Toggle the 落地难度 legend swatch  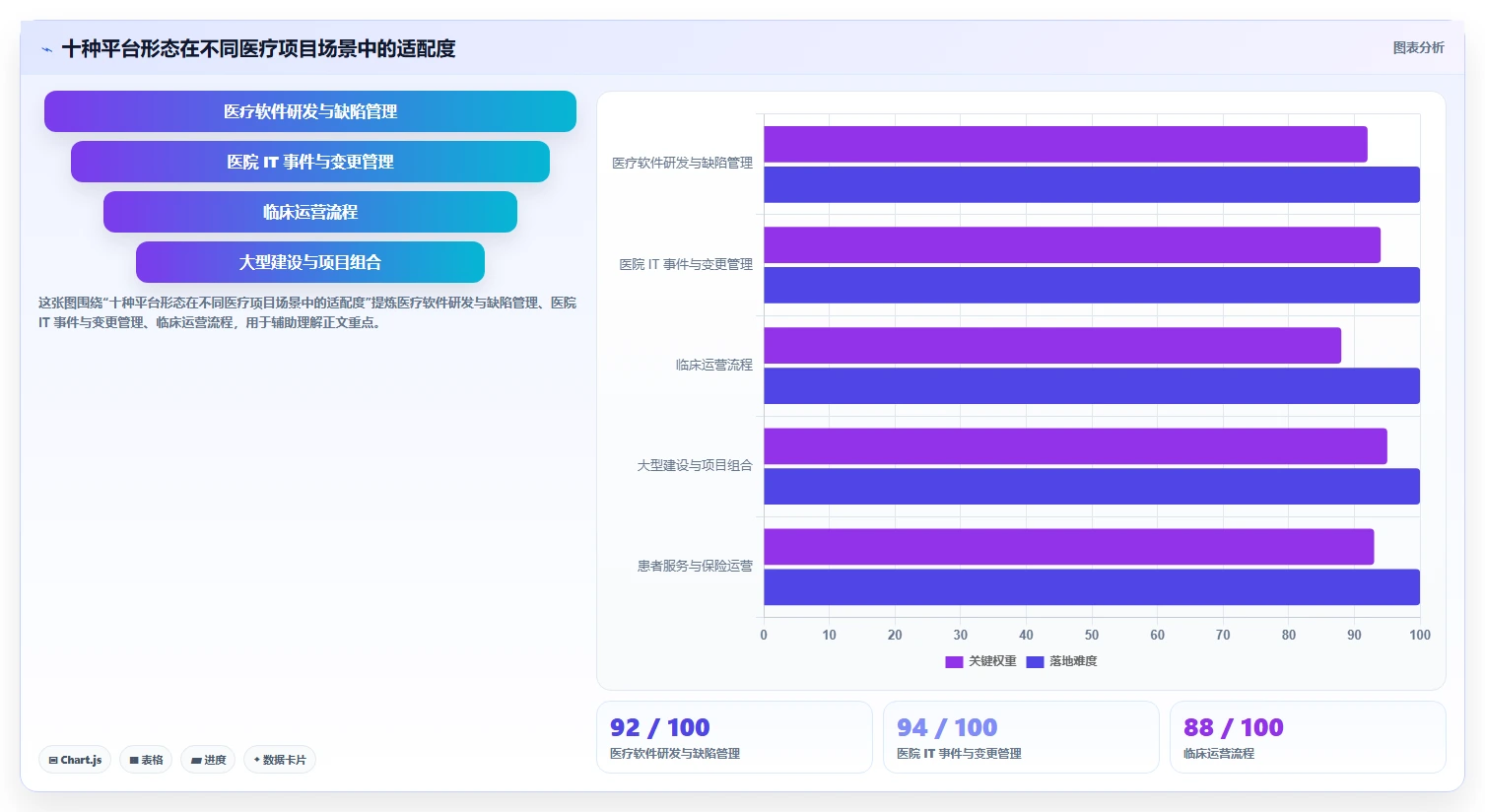coord(1035,661)
